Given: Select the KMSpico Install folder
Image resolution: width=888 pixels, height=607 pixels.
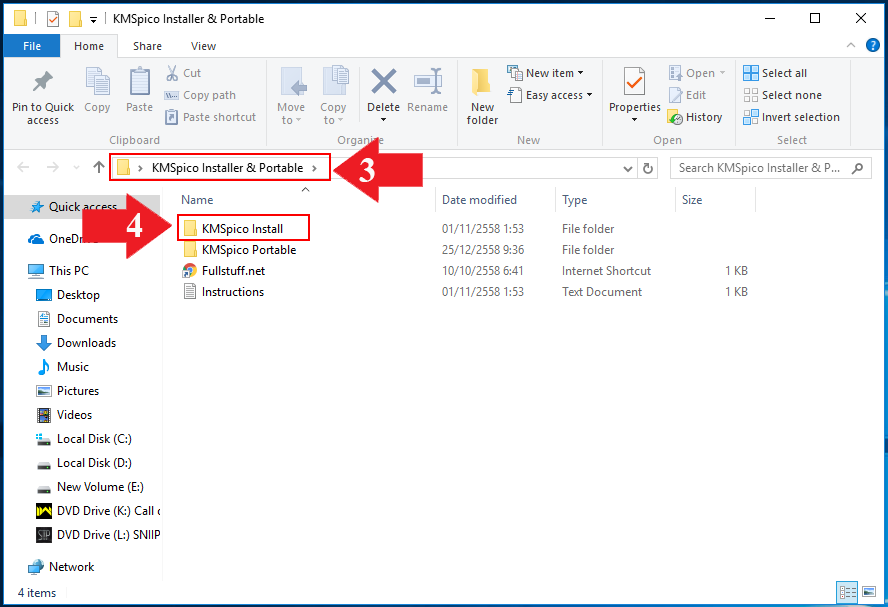Looking at the screenshot, I should click(x=242, y=229).
